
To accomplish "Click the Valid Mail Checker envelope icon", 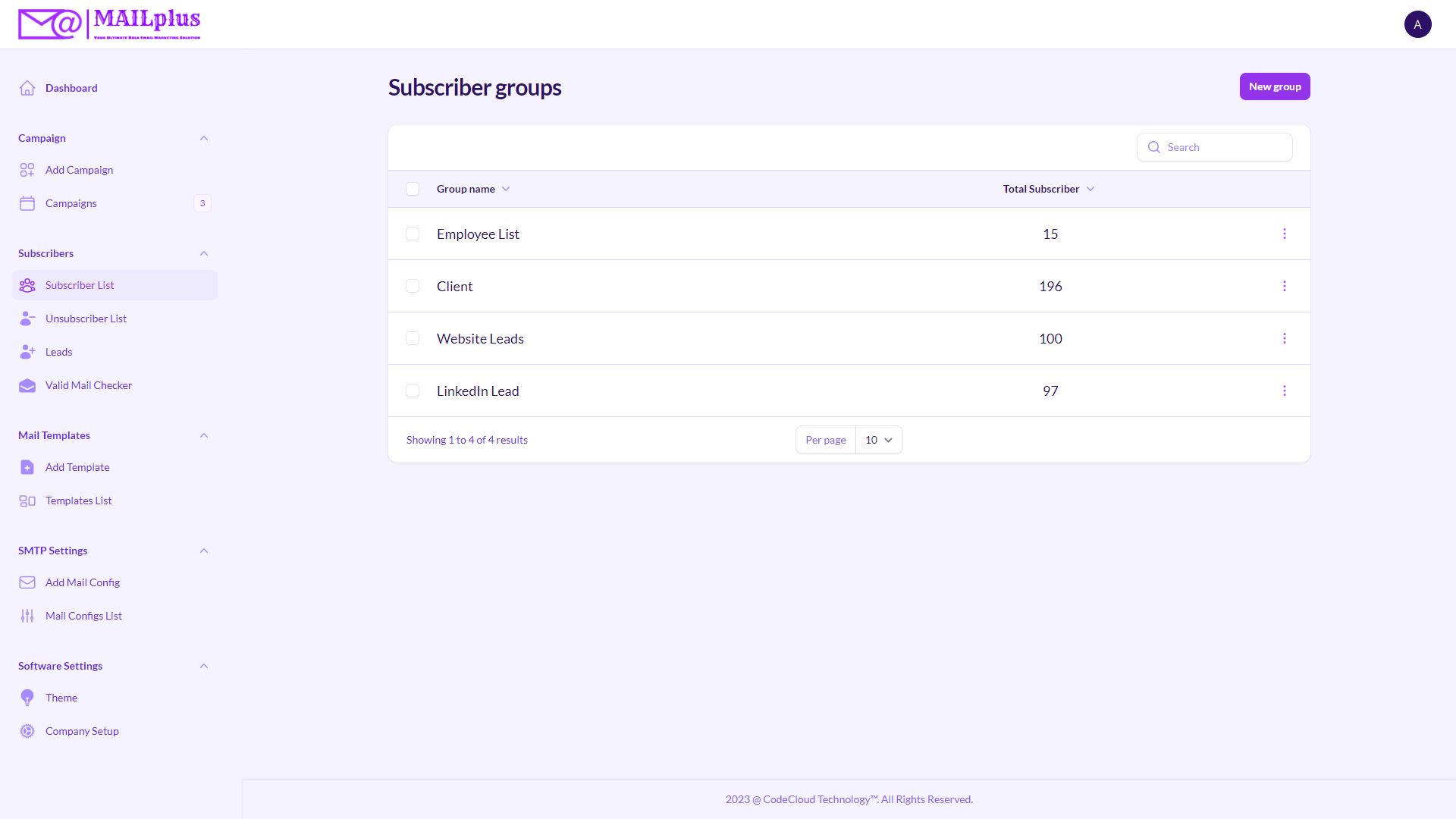I will point(27,385).
